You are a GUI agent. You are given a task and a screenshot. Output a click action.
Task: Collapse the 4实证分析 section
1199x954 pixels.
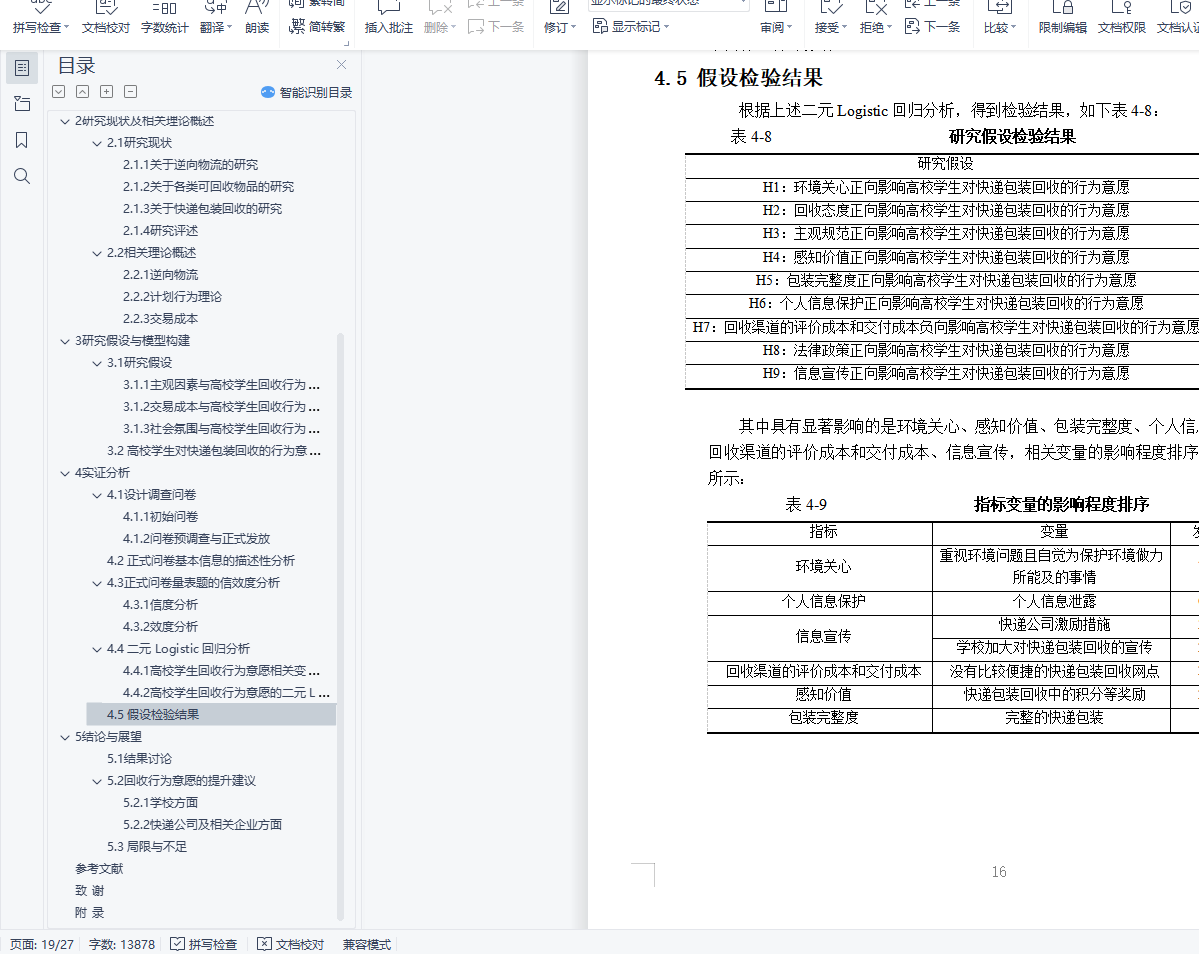65,474
